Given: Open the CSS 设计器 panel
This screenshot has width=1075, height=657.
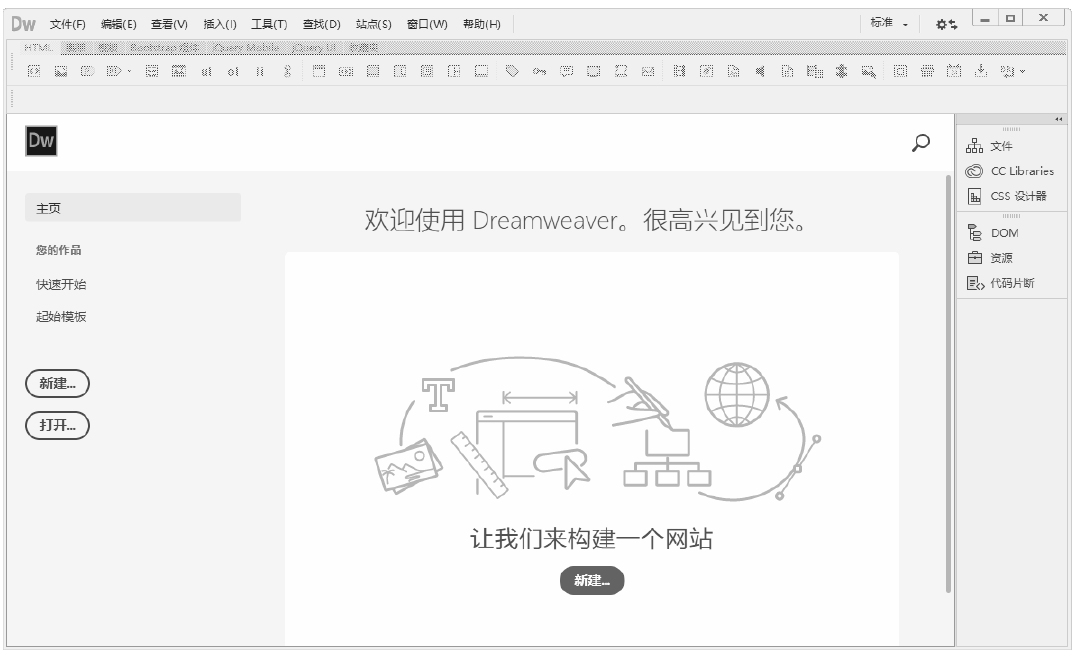Looking at the screenshot, I should [1007, 196].
